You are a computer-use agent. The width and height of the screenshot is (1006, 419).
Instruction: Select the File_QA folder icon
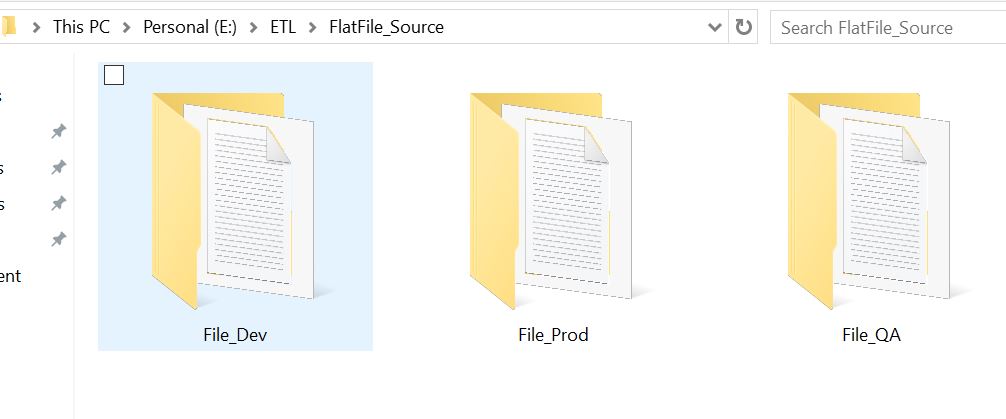[x=869, y=200]
